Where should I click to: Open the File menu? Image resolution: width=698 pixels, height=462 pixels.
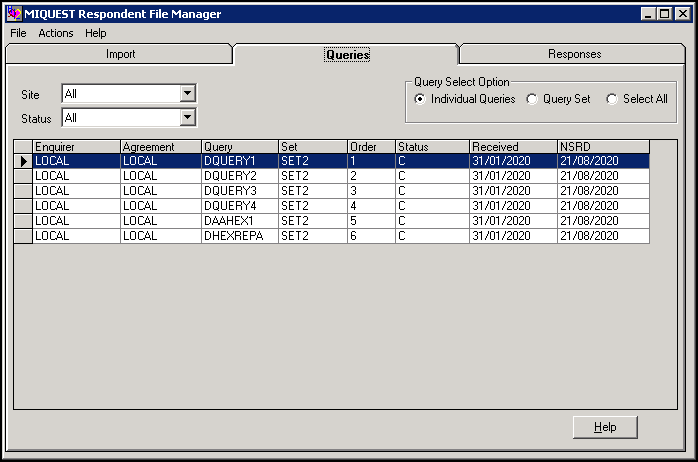18,33
